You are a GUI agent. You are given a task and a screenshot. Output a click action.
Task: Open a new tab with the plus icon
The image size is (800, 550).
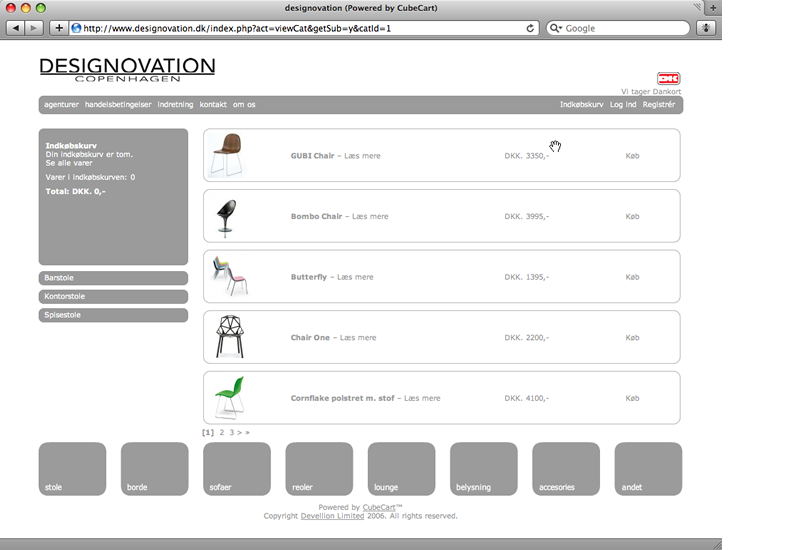click(x=713, y=8)
